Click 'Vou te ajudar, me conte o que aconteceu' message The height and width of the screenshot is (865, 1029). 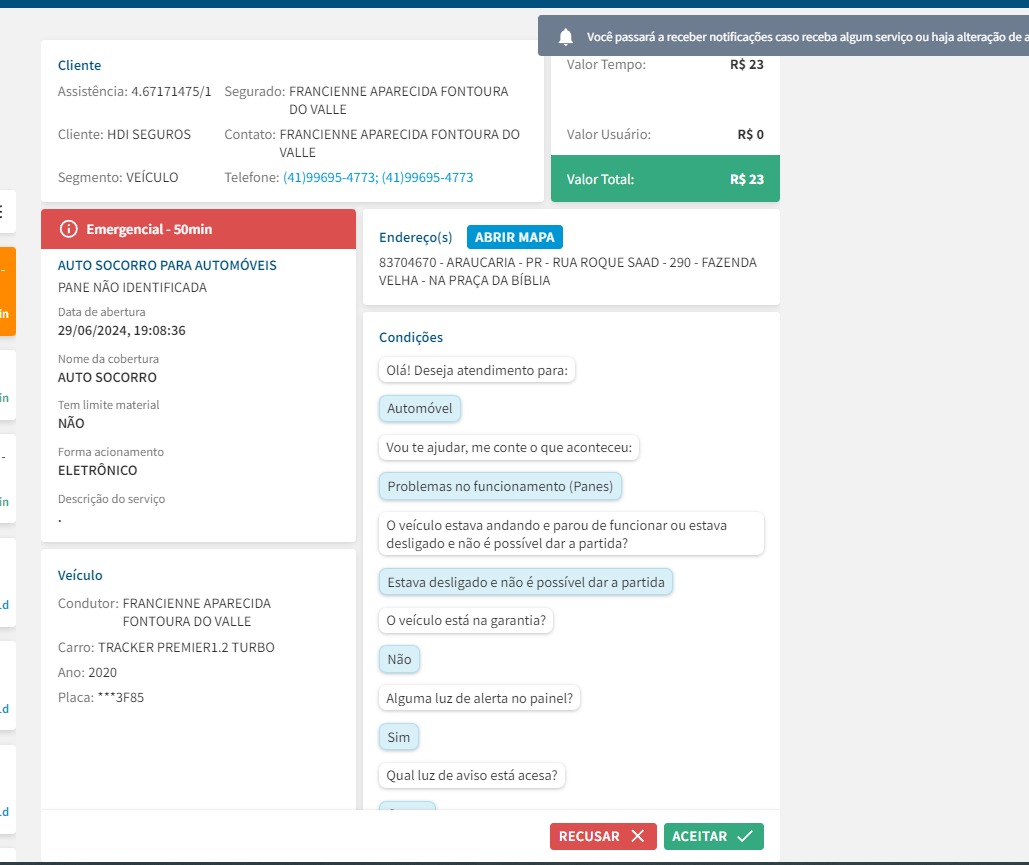(509, 448)
